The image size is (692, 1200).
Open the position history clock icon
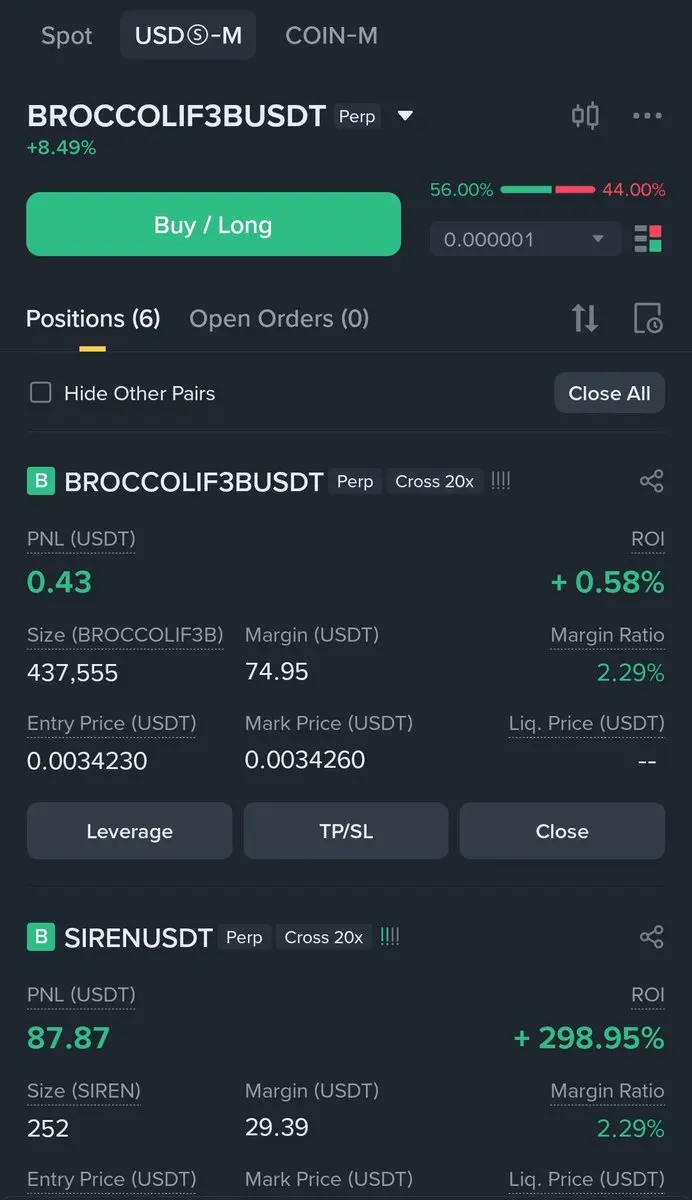coord(648,319)
